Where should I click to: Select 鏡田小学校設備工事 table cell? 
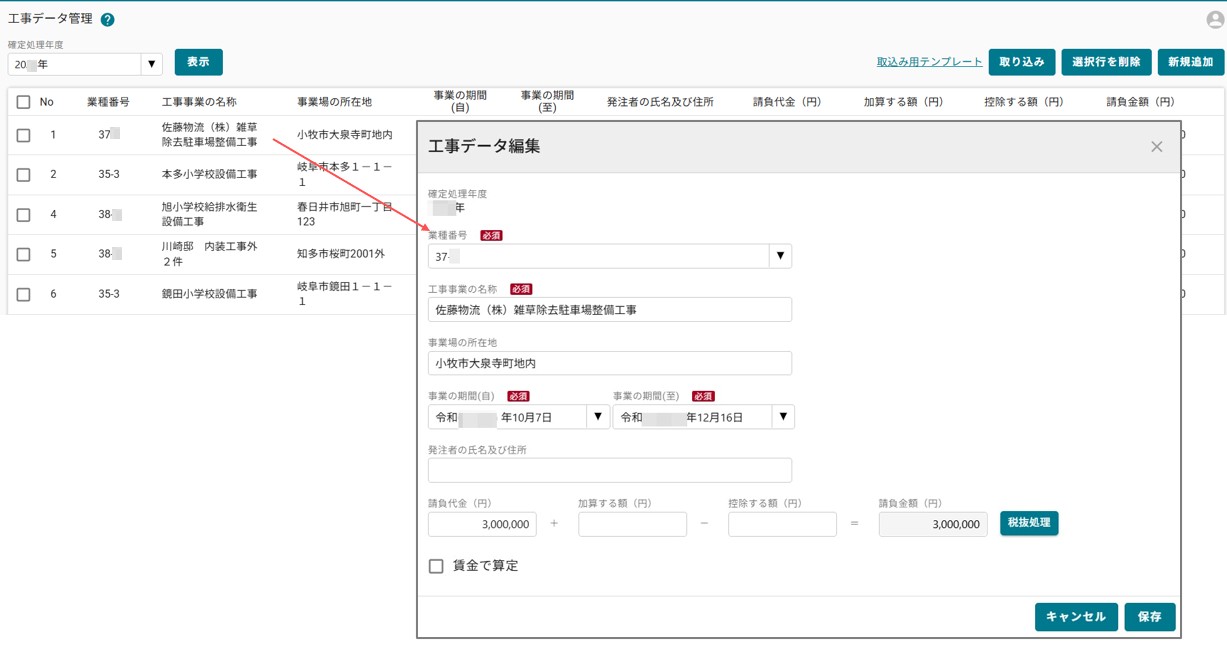pos(210,294)
